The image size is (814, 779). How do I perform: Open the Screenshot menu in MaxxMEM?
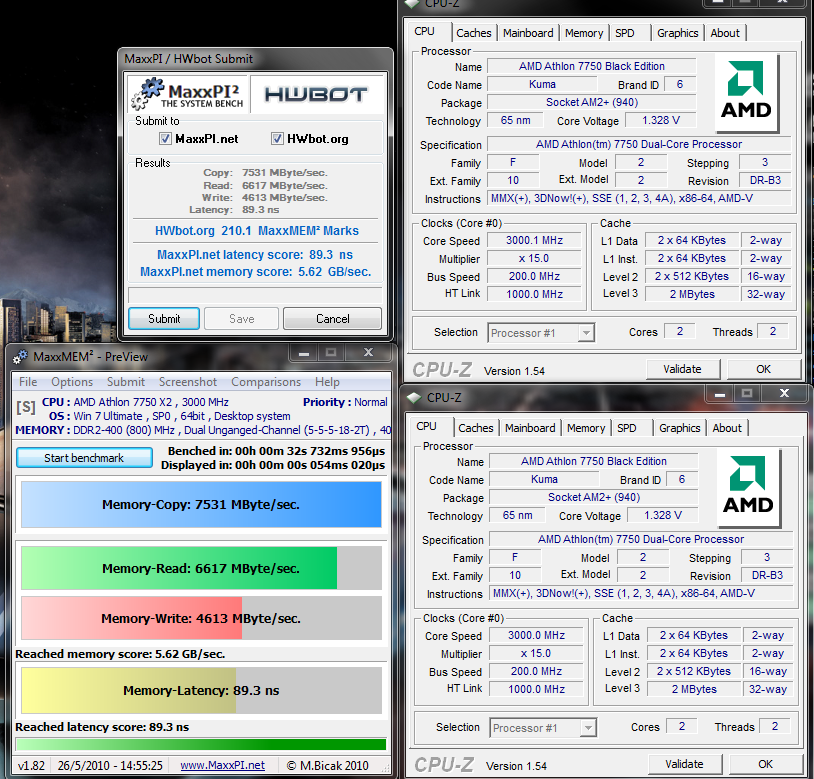pos(187,382)
